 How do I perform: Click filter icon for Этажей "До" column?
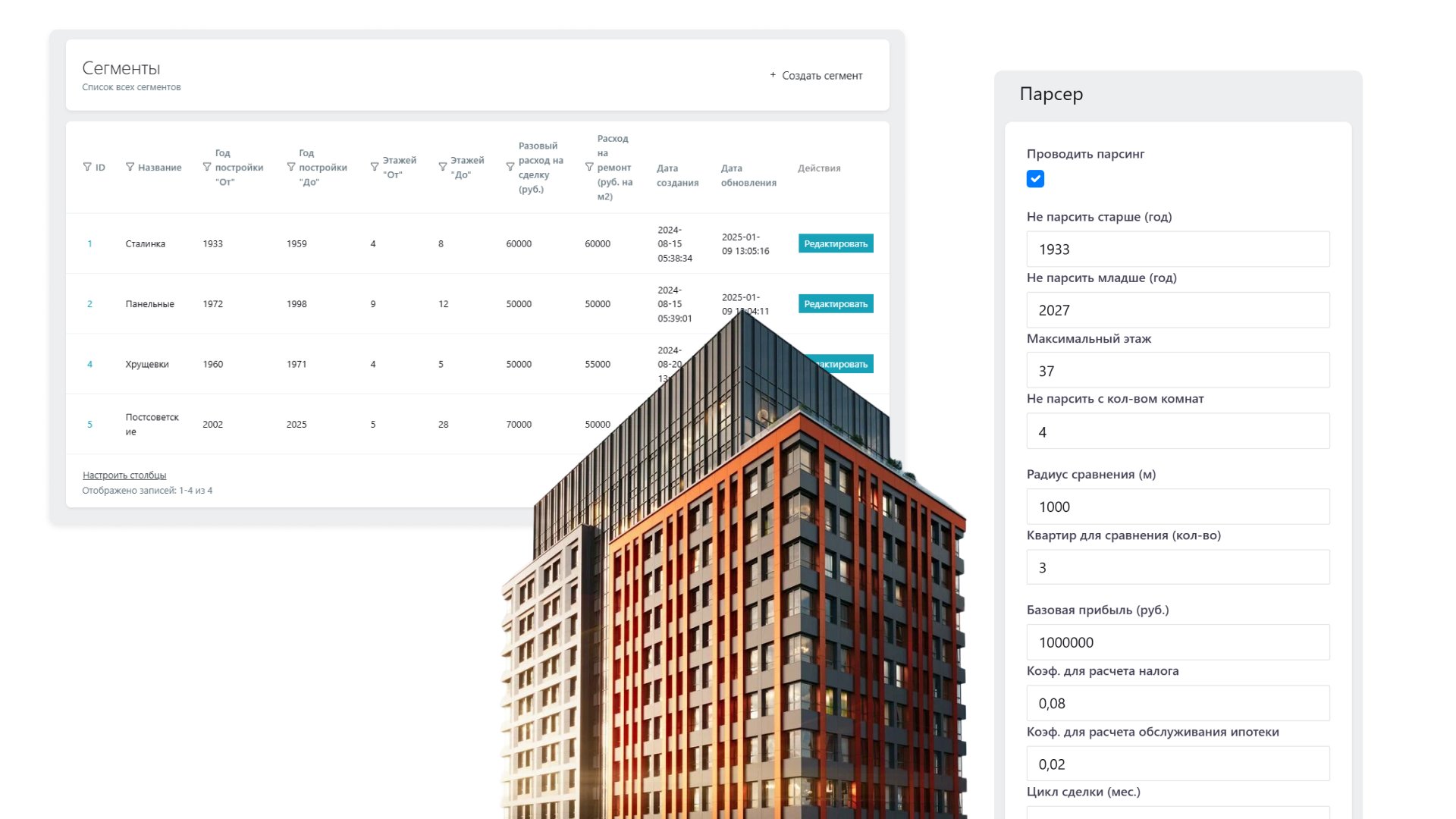(x=443, y=167)
